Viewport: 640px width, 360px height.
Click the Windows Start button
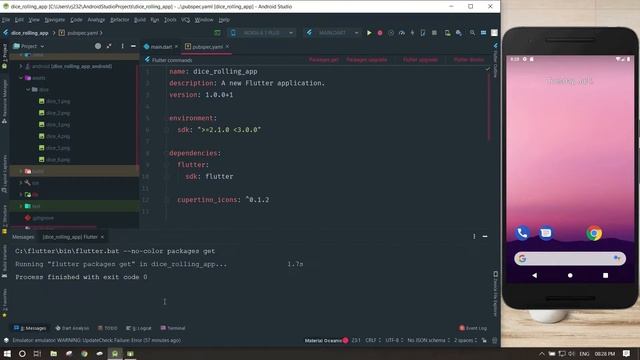click(7, 353)
